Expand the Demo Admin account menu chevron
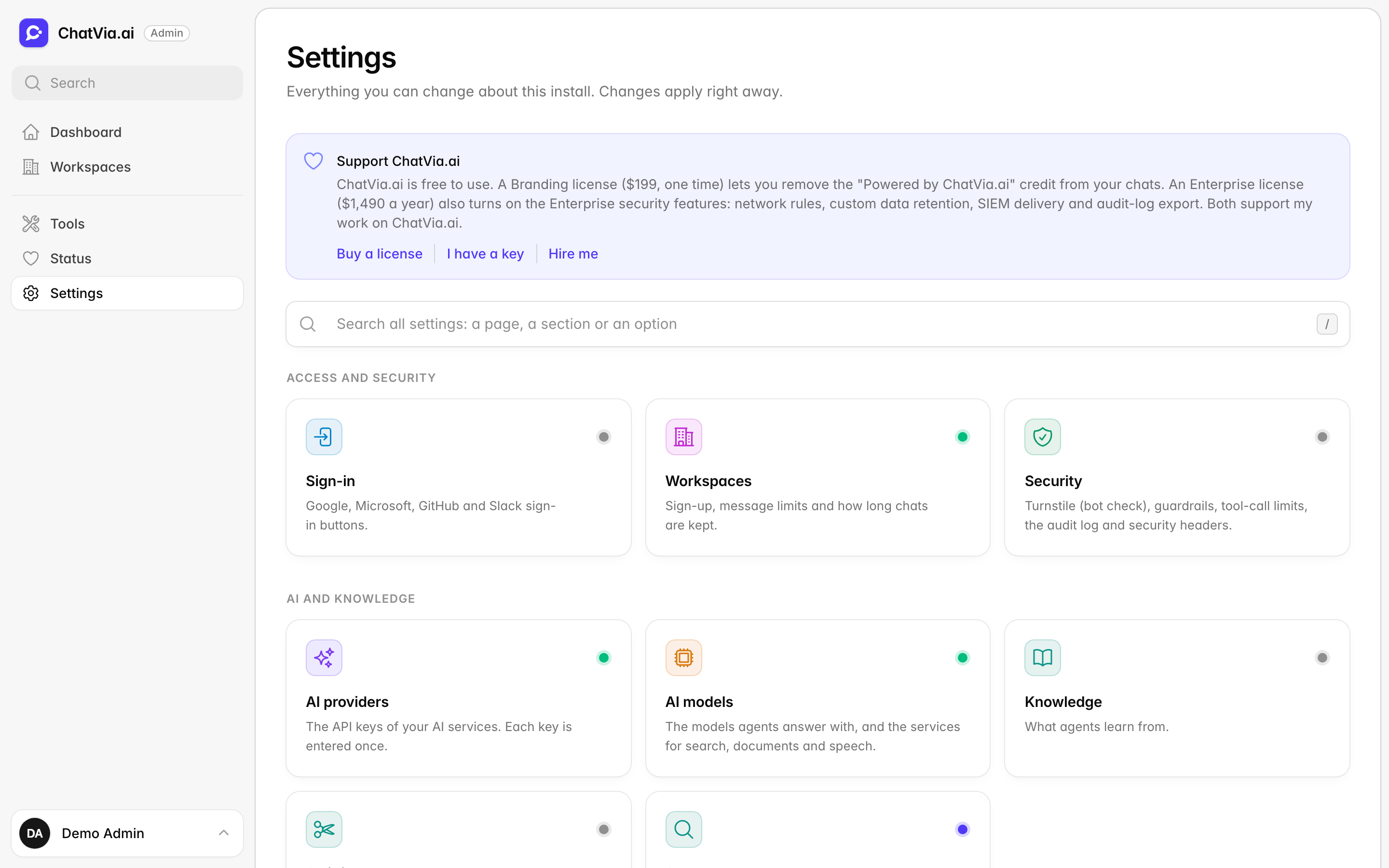The width and height of the screenshot is (1389, 868). click(224, 833)
